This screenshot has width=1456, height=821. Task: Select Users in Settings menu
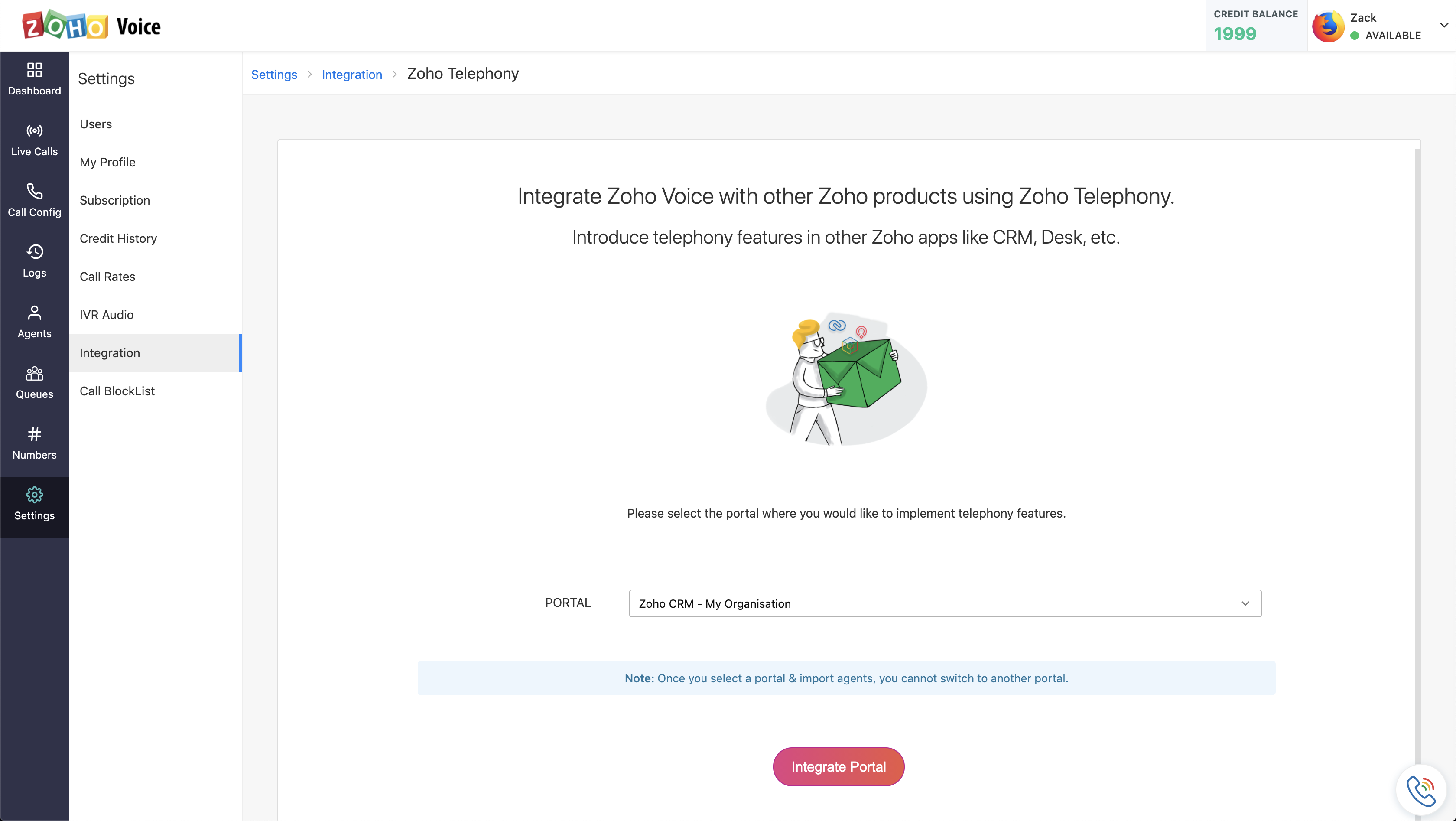click(x=95, y=124)
